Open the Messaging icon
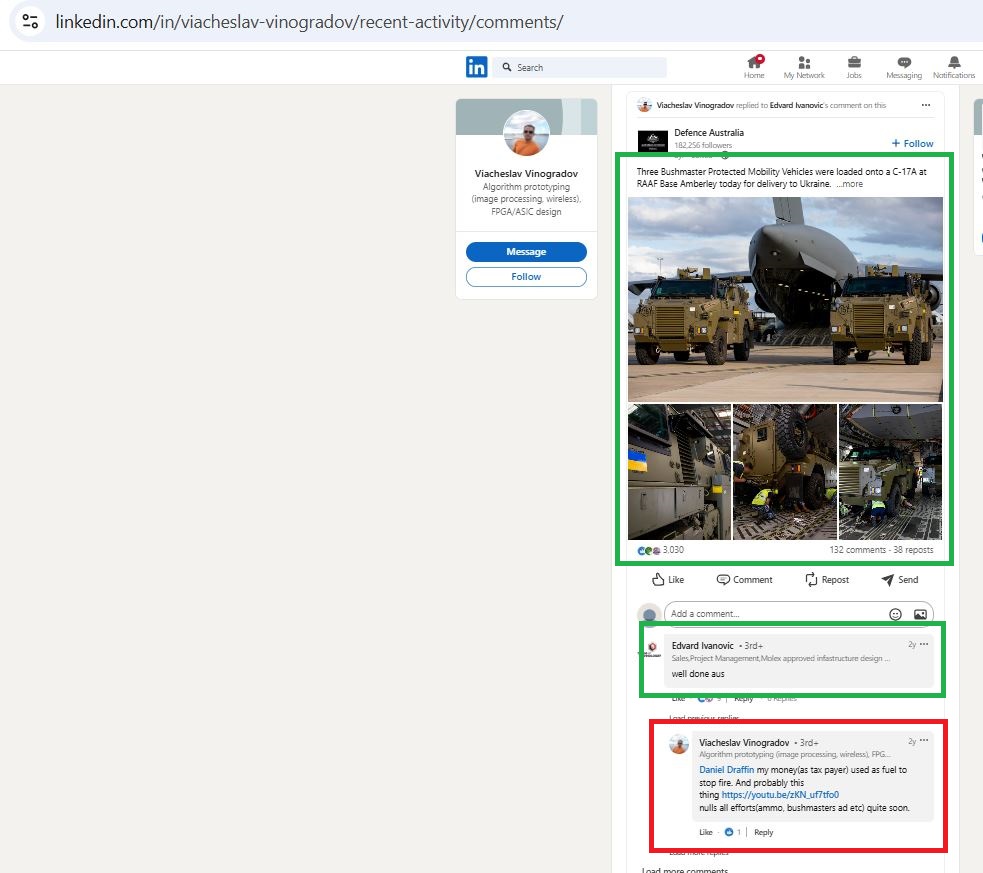Screen dimensions: 983x873 pos(904,67)
